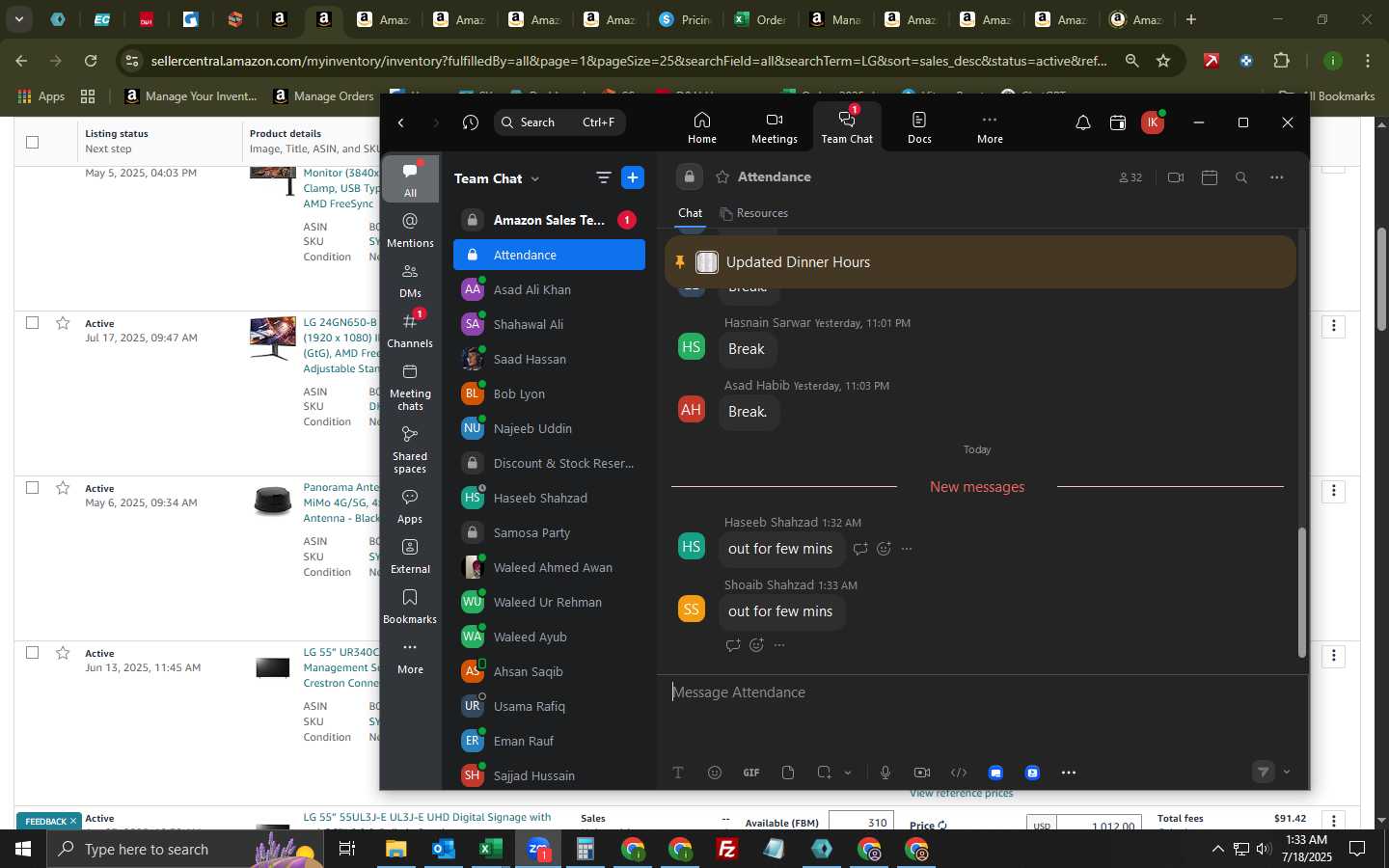Open the Samosa Party channel

(550, 532)
